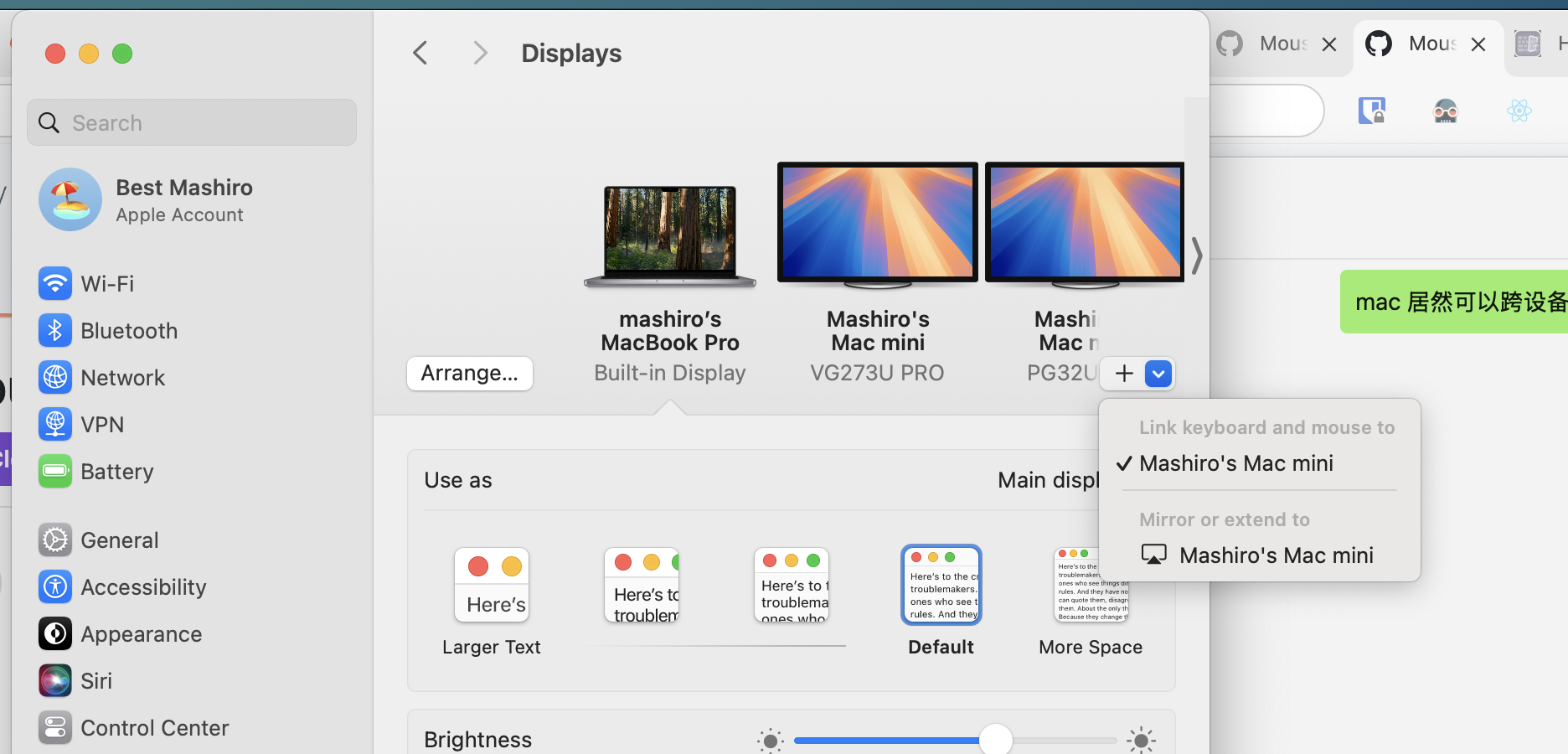Select mashiro's MacBook Pro display thumbnail
The height and width of the screenshot is (754, 1568).
(670, 238)
